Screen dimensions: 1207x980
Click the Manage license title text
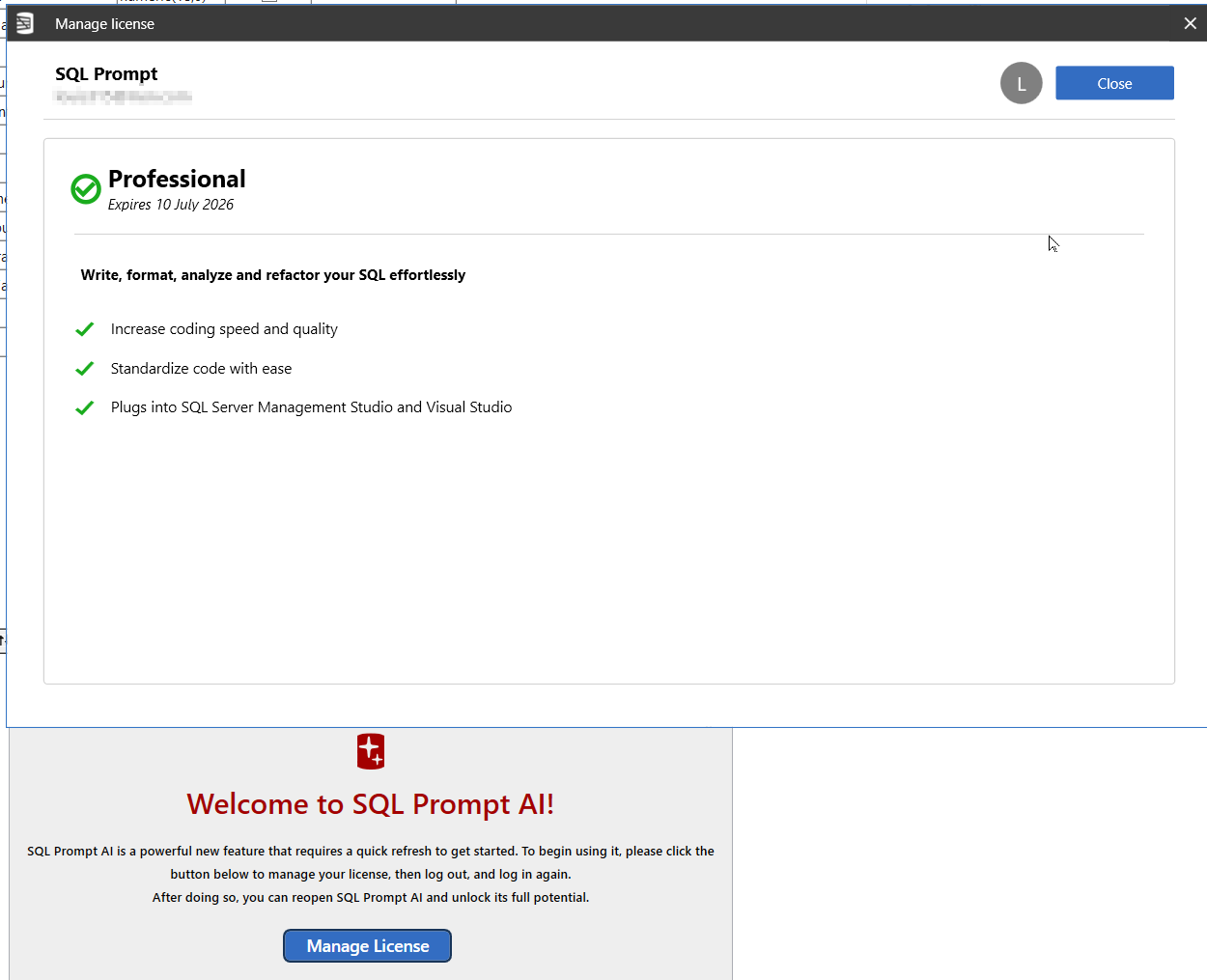[104, 24]
